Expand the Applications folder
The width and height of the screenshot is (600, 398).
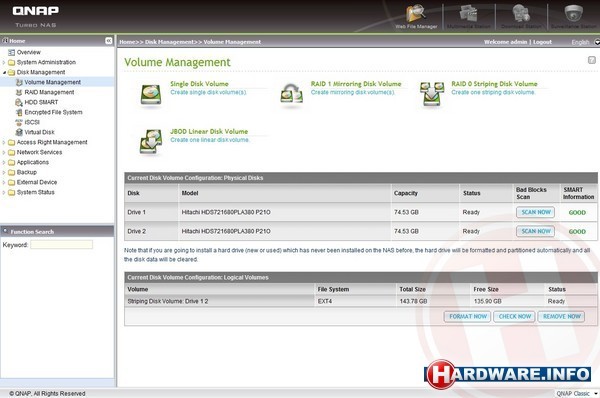click(4, 162)
